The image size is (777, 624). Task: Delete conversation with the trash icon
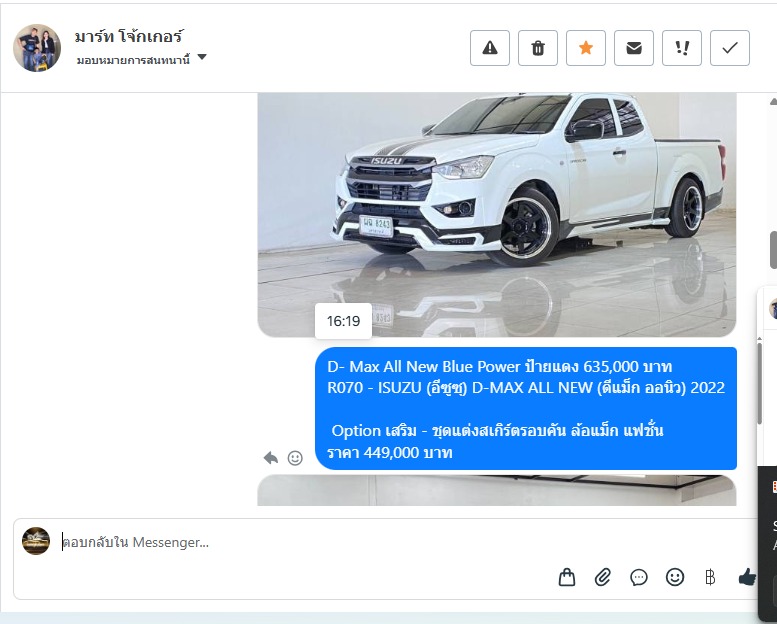[538, 48]
